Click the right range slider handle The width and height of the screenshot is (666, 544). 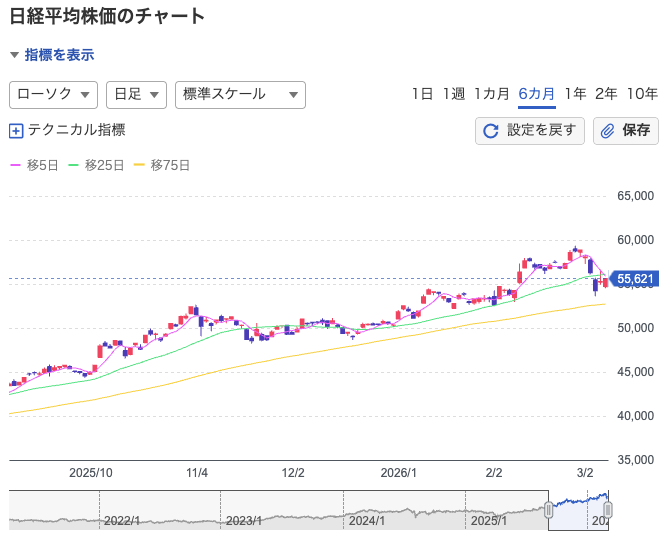click(607, 510)
